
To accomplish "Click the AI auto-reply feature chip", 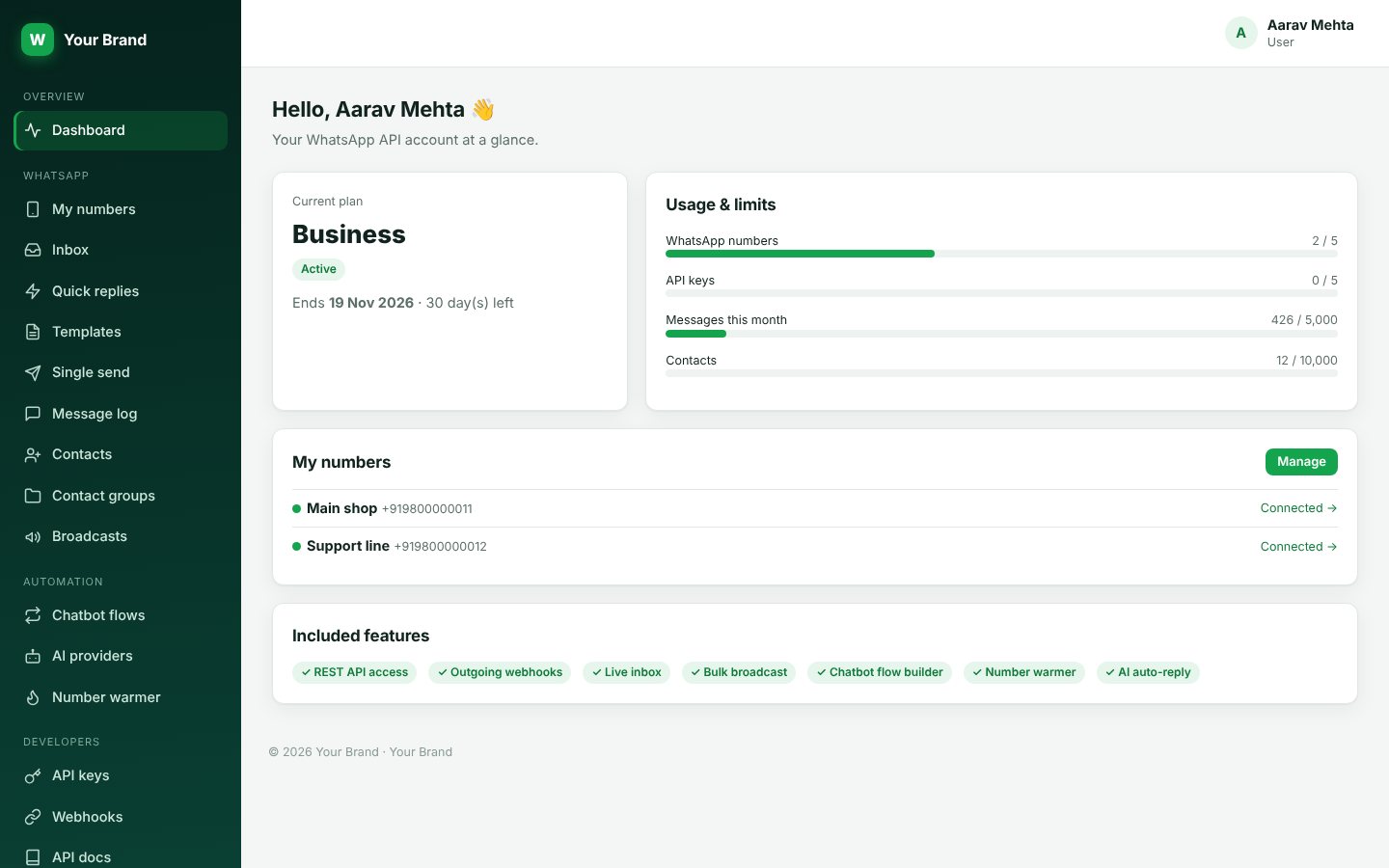I will (1148, 672).
